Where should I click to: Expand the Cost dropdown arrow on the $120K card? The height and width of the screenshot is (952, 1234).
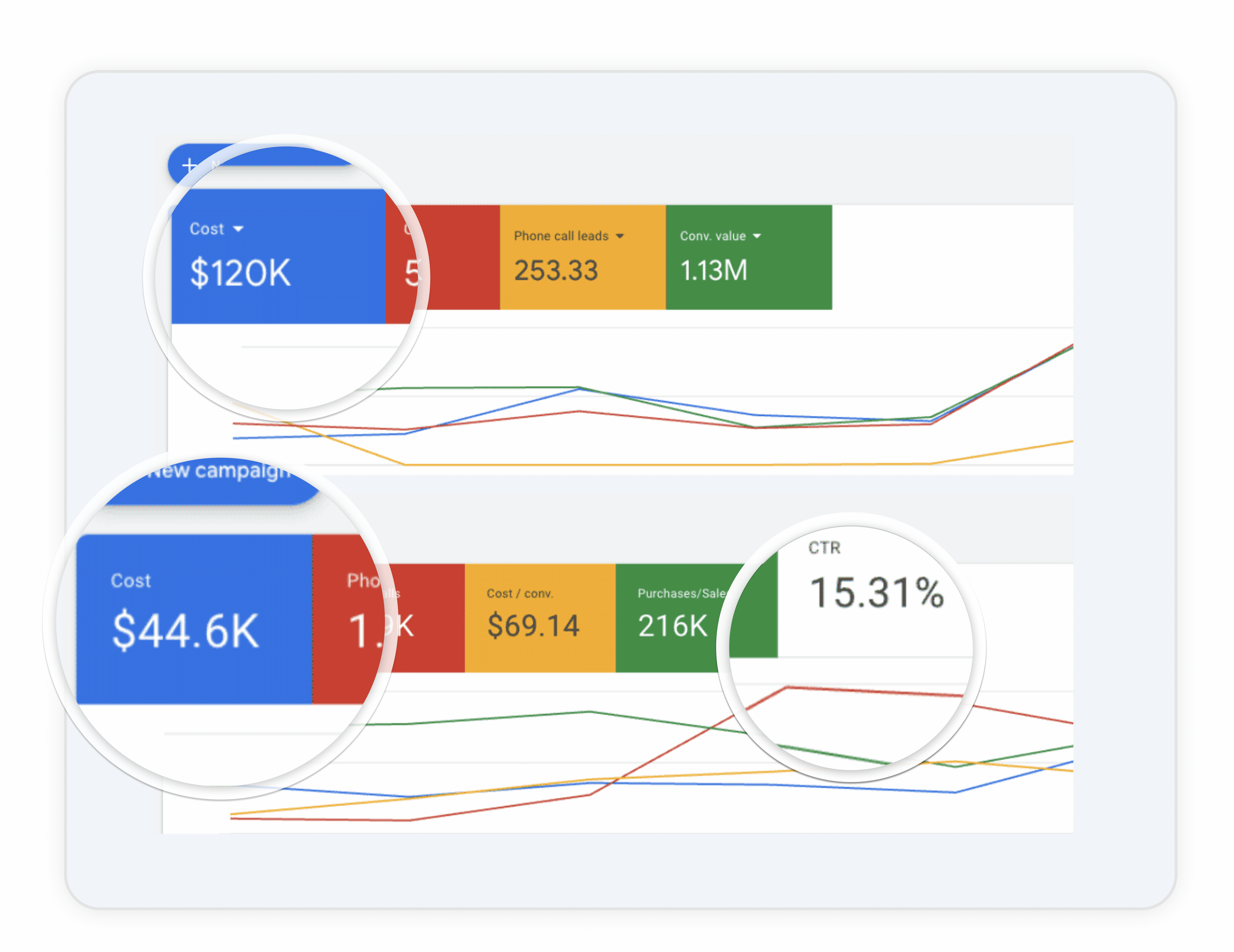tap(238, 229)
